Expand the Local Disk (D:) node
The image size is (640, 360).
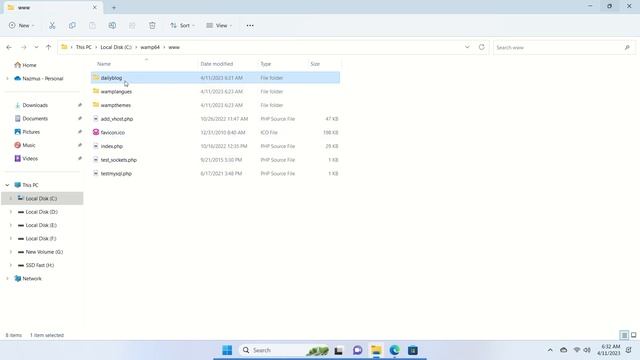11,212
